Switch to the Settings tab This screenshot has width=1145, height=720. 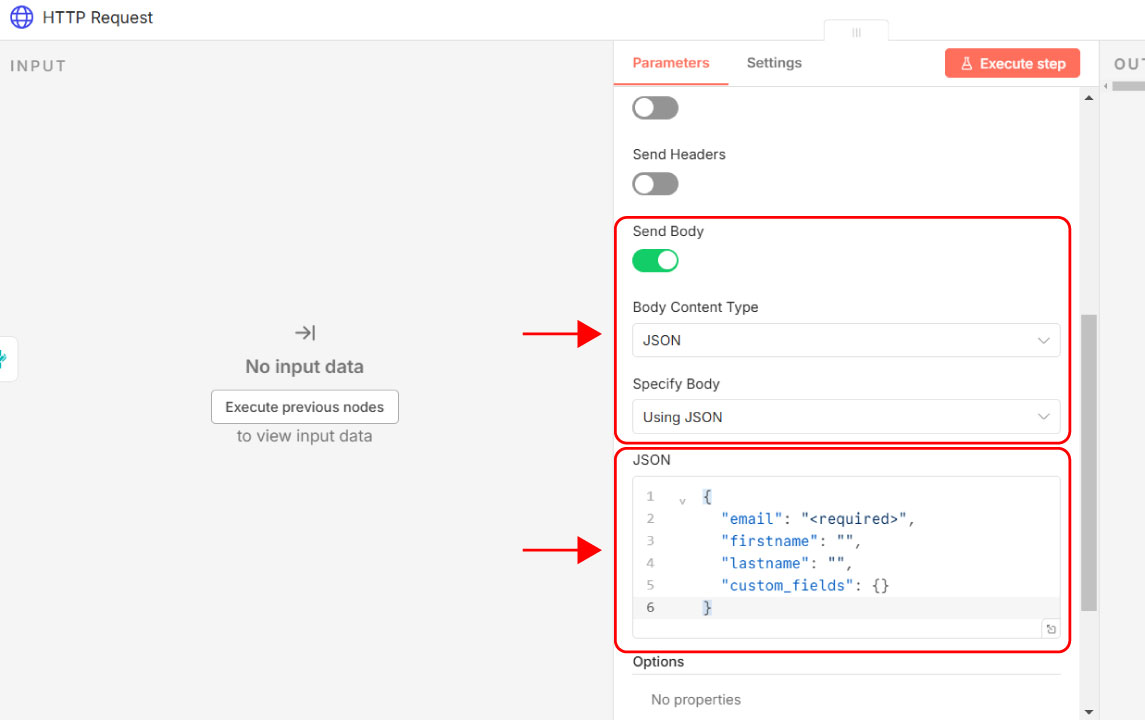(x=774, y=63)
